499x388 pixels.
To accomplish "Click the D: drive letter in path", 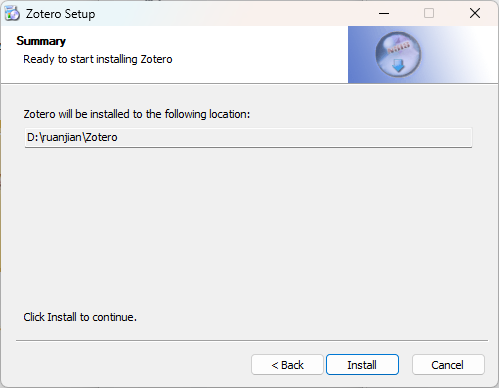I will click(32, 137).
